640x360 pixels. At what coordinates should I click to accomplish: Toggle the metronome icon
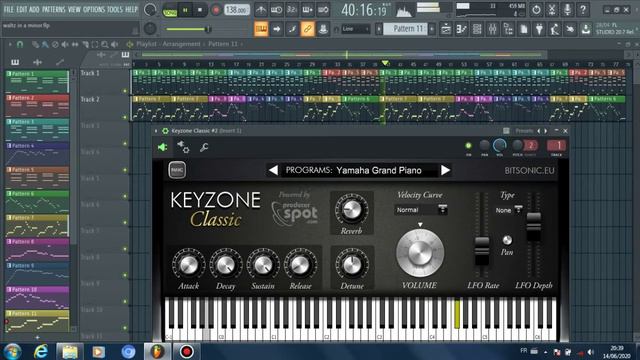coord(261,10)
